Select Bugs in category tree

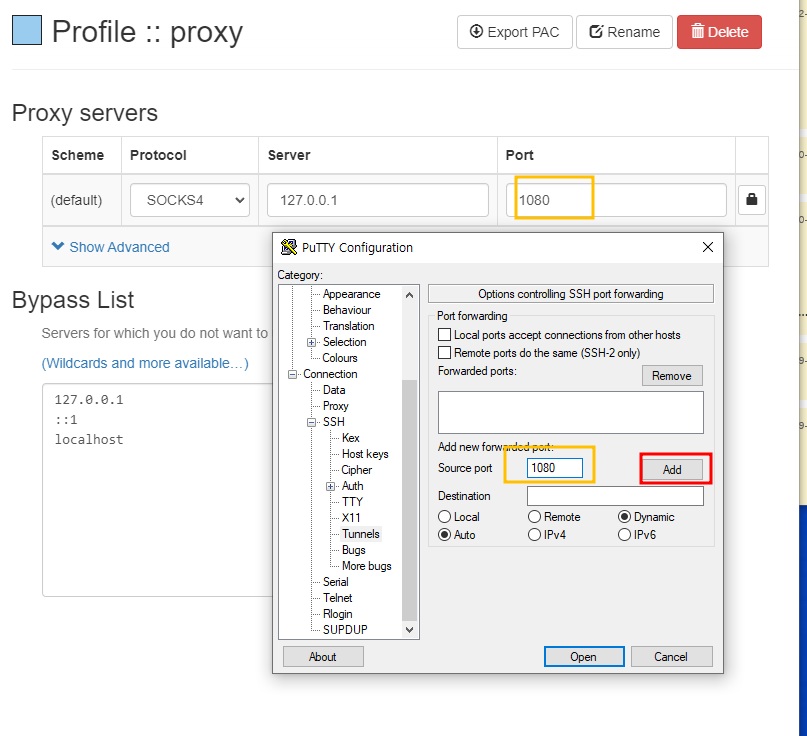point(354,550)
